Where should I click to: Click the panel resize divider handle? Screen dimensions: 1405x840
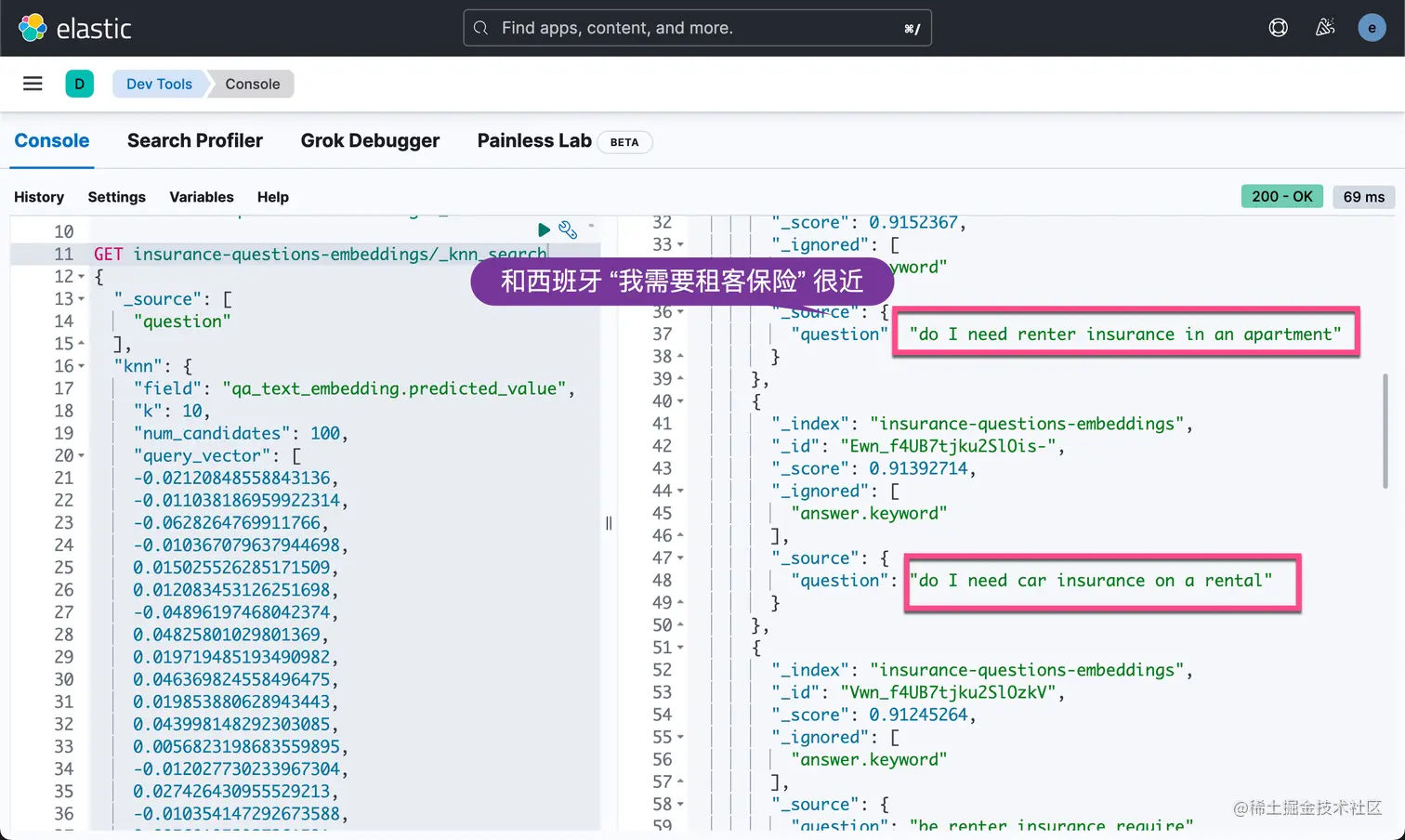tap(609, 523)
